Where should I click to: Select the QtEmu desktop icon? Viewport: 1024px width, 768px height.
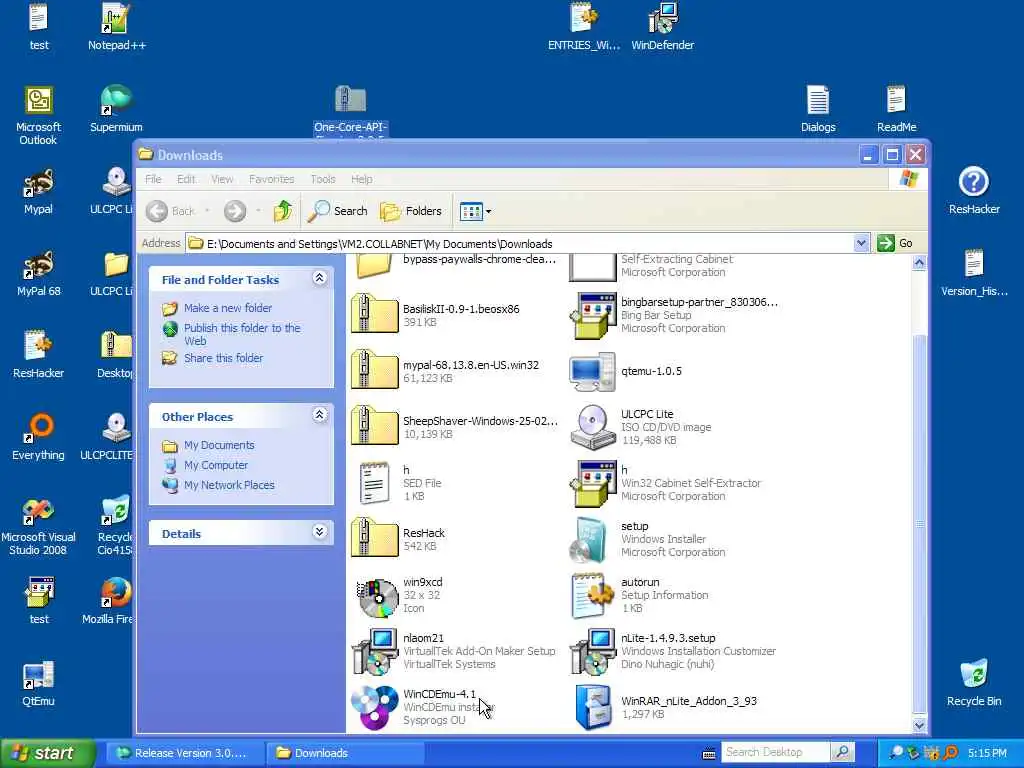[x=38, y=683]
